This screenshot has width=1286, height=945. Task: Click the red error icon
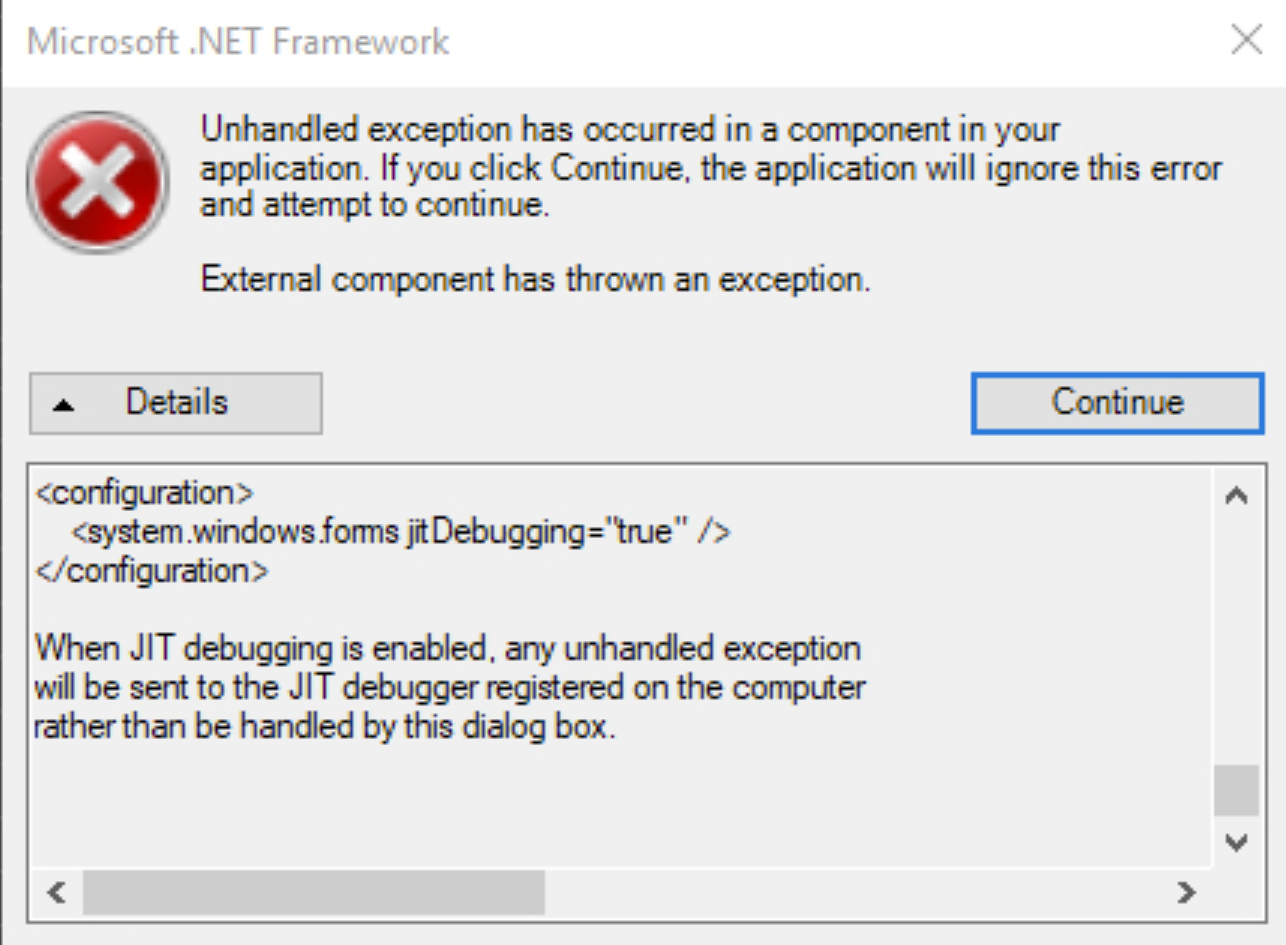[x=97, y=182]
